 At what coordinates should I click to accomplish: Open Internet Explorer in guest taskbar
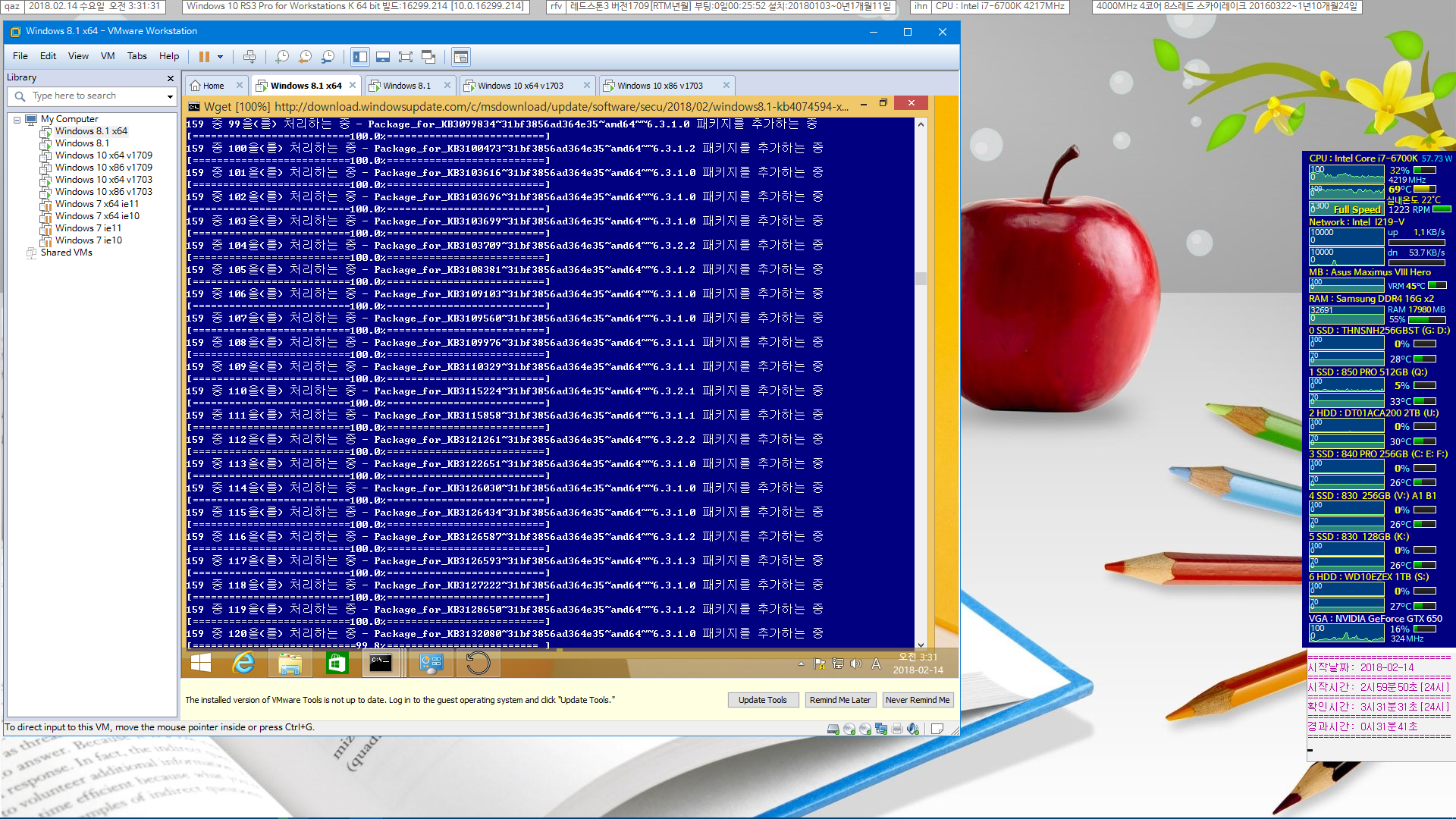(x=243, y=663)
